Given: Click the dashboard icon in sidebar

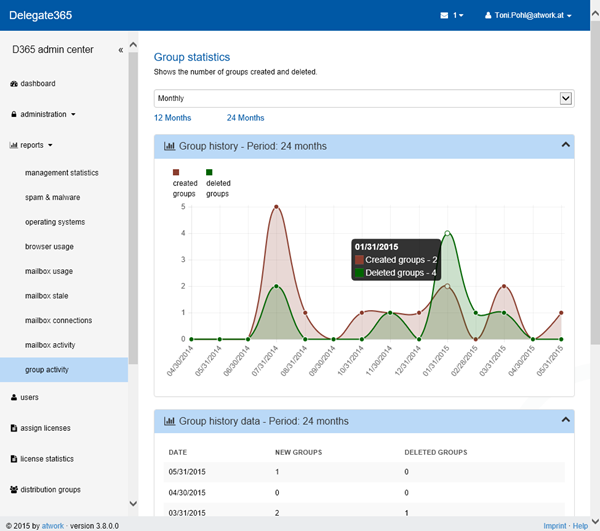Looking at the screenshot, I should pyautogui.click(x=13, y=84).
